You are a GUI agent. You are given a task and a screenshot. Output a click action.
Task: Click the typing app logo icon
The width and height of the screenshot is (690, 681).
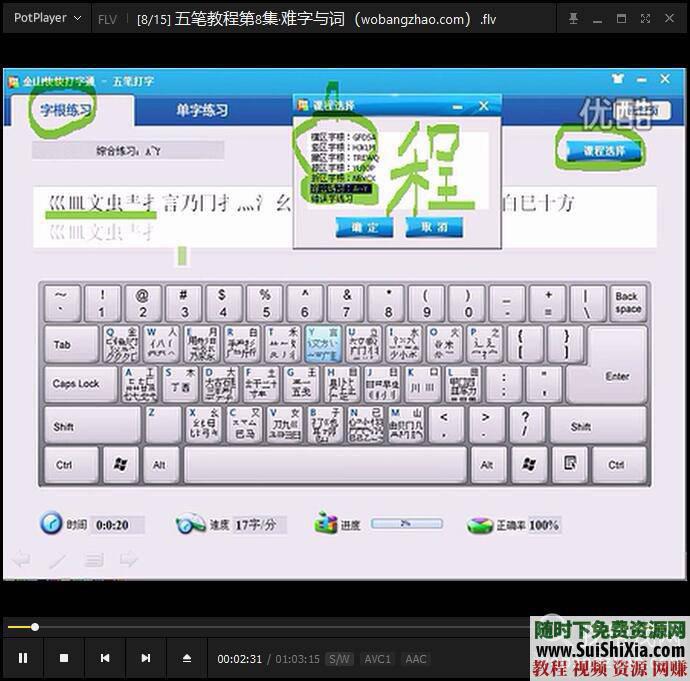pos(13,81)
